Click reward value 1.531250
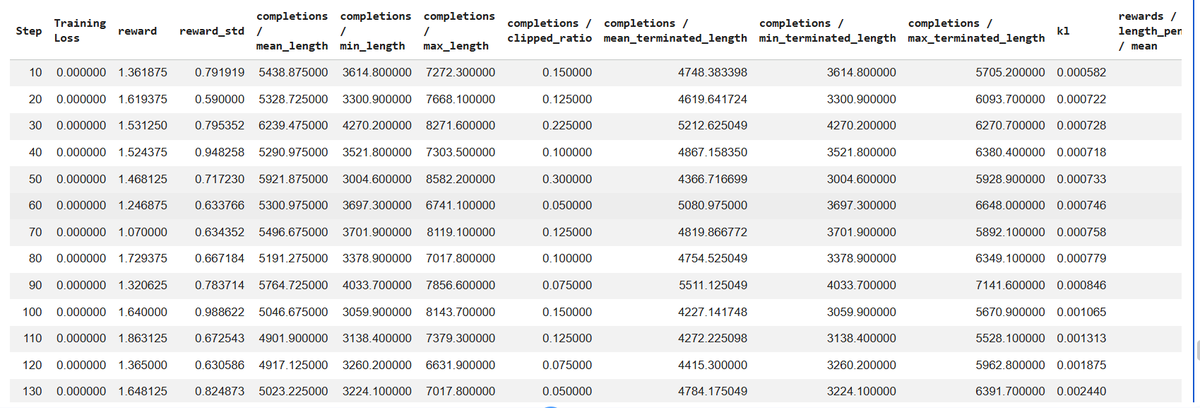Screen dimensions: 1200x408 coord(142,126)
